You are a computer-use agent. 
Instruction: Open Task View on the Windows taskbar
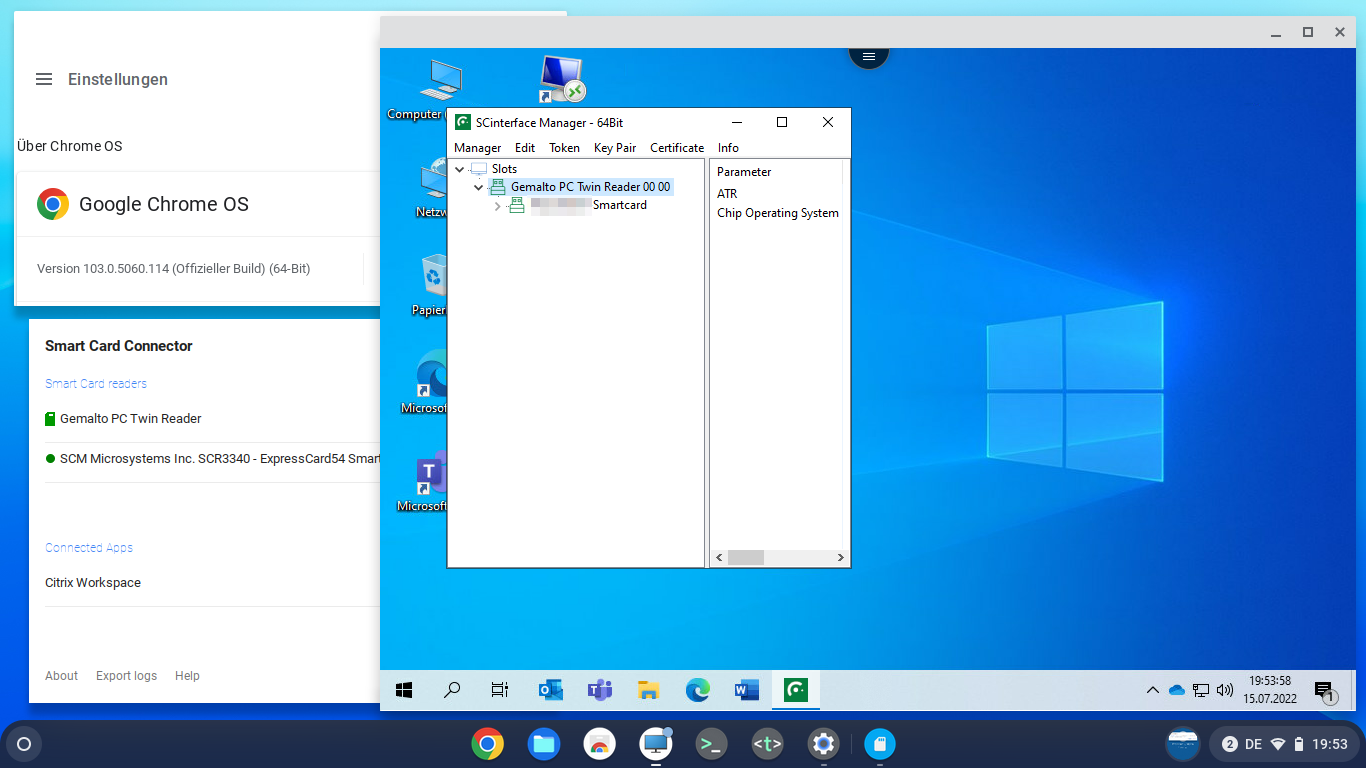(500, 690)
